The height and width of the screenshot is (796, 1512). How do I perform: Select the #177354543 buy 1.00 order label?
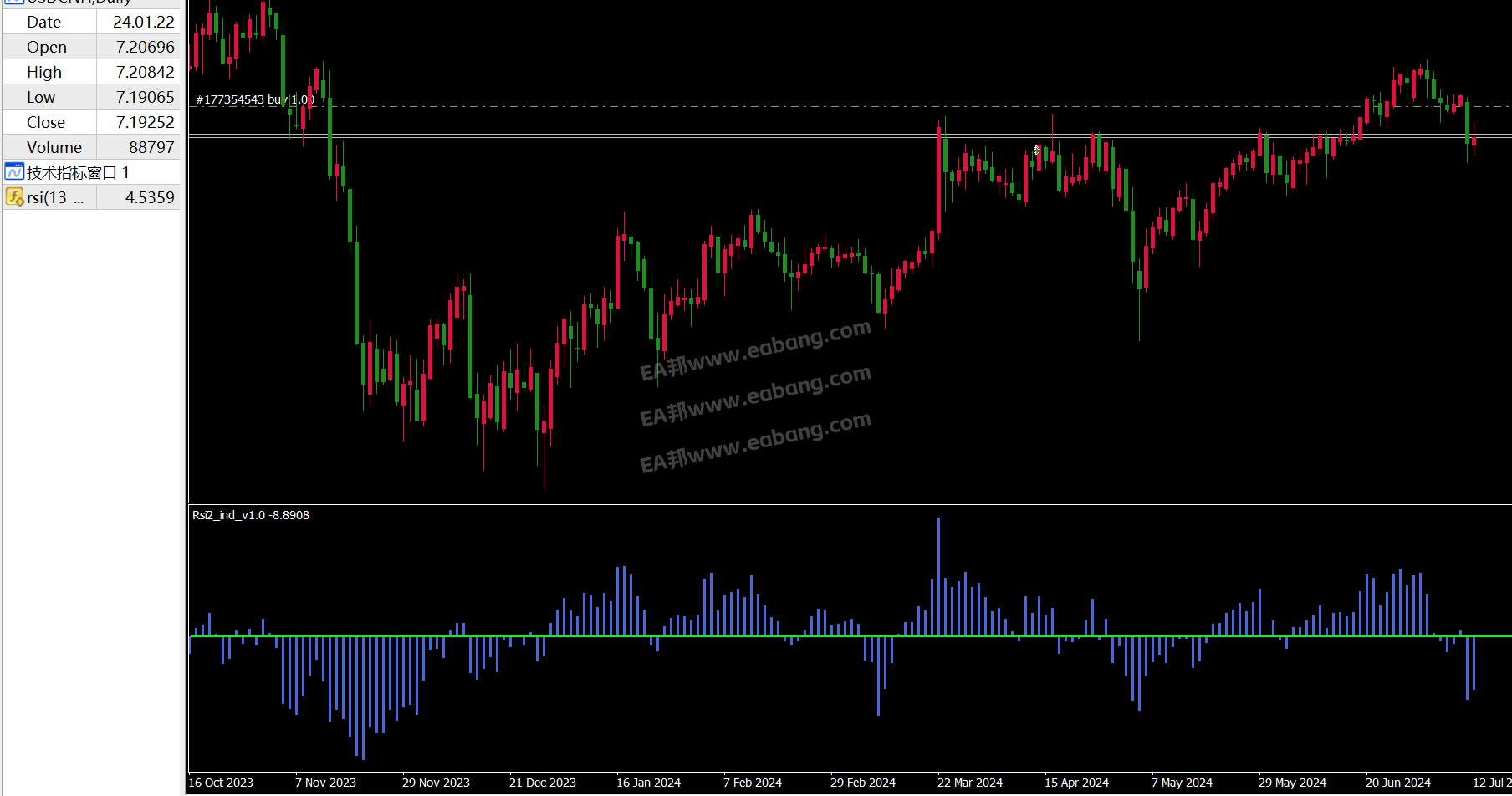pyautogui.click(x=255, y=99)
